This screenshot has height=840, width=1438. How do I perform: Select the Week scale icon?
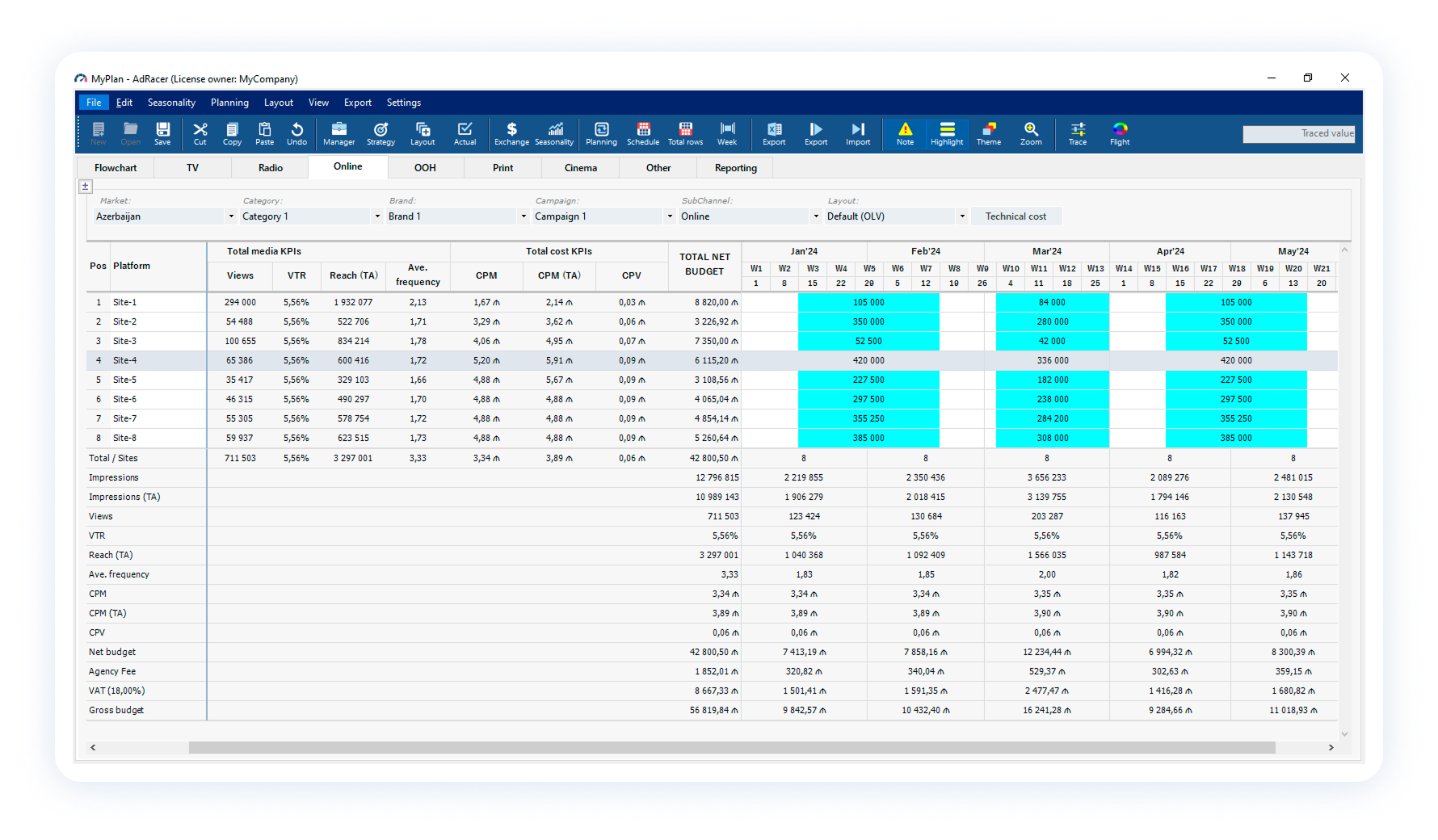(727, 133)
